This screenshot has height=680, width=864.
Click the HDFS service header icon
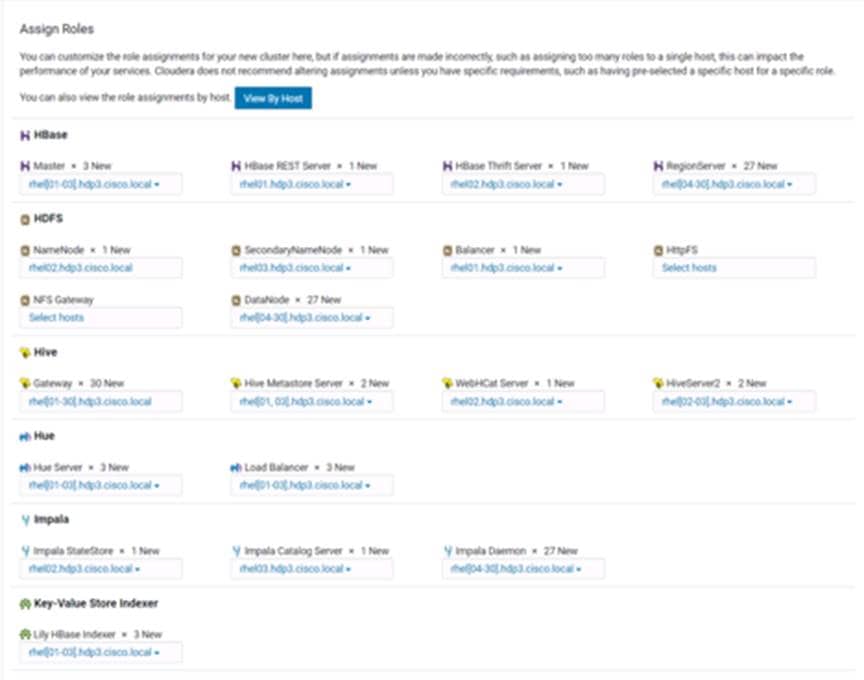coord(25,219)
